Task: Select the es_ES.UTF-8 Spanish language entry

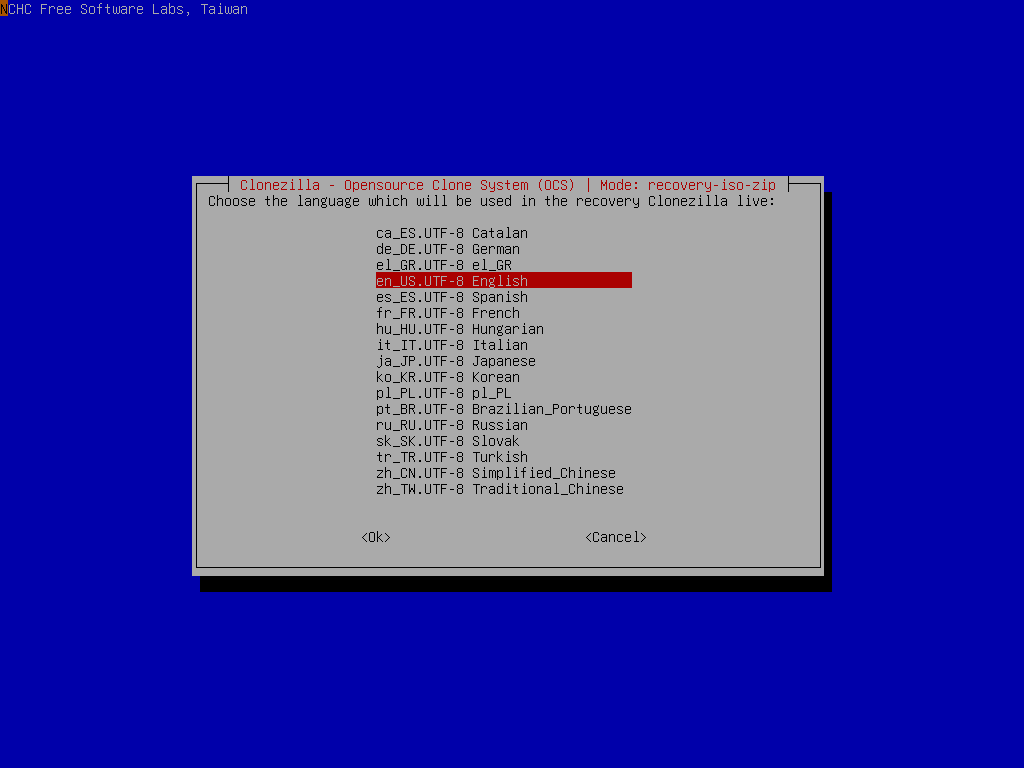Action: click(447, 297)
